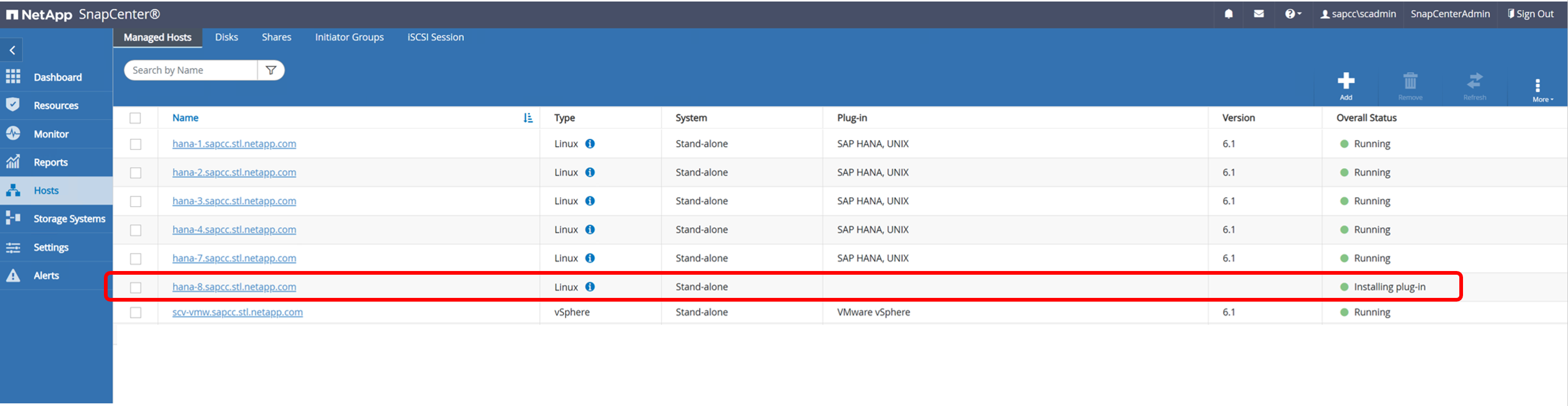Switch to the Disks tab
This screenshot has width=1568, height=406.
(x=226, y=38)
